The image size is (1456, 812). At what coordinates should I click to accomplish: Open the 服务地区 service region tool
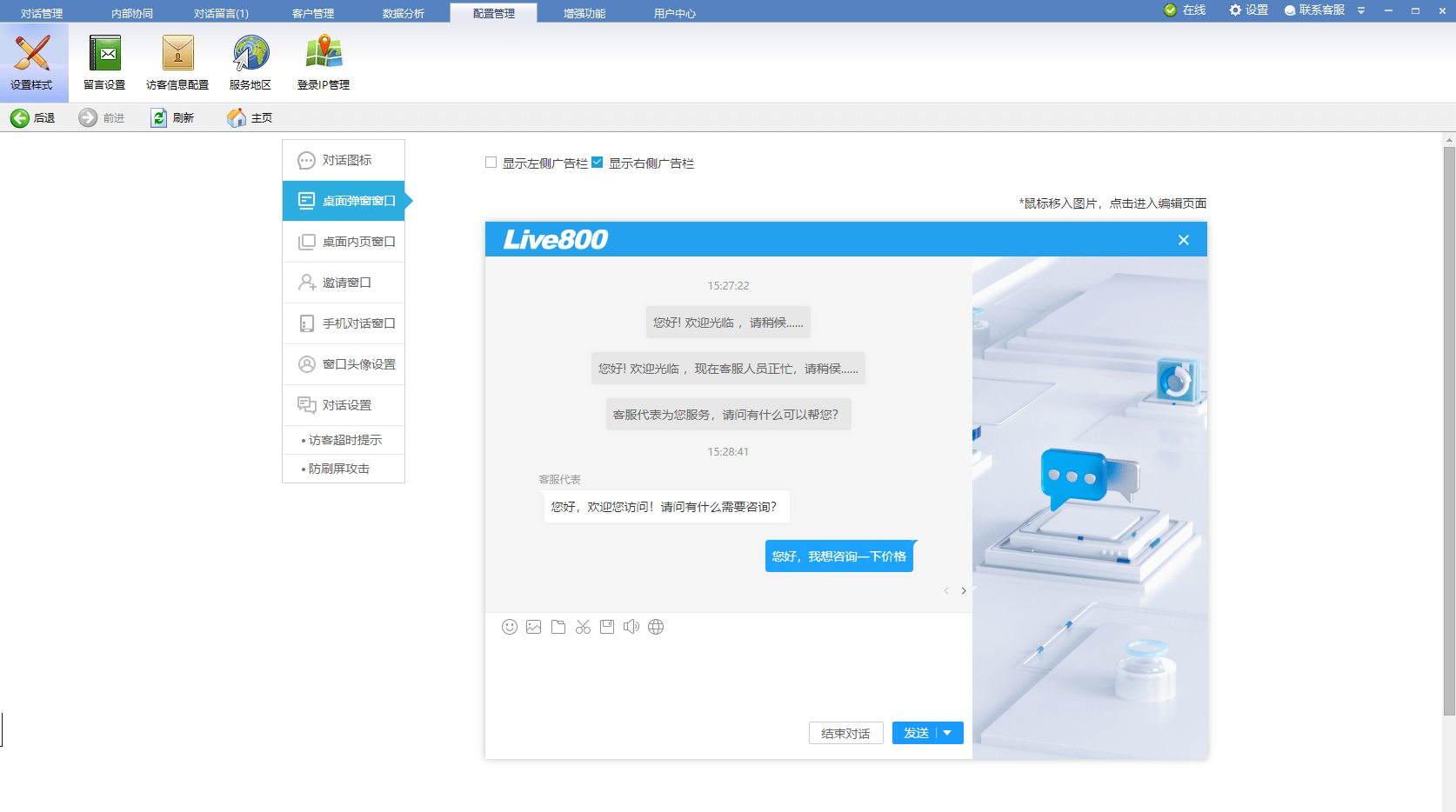pyautogui.click(x=250, y=63)
